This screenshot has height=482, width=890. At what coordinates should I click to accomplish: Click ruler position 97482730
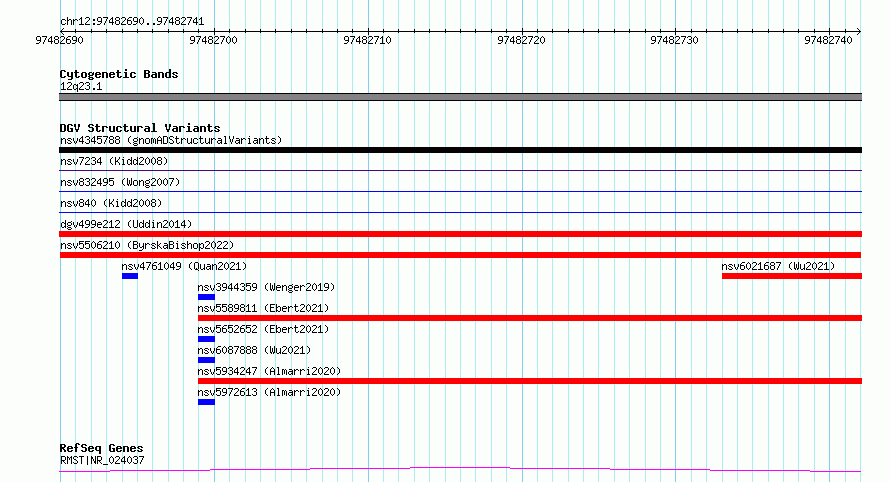(674, 40)
